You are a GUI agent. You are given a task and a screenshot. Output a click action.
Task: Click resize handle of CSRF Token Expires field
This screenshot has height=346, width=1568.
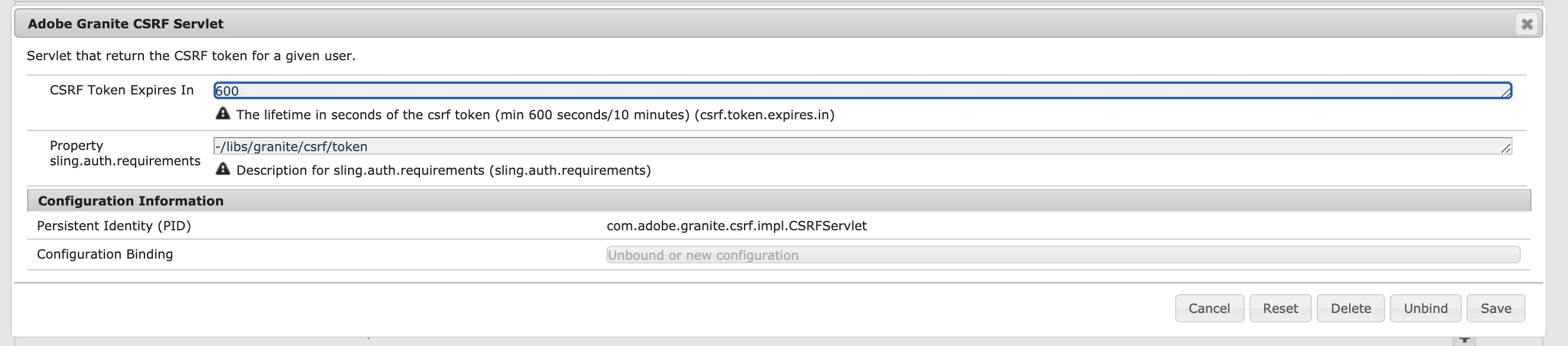point(1505,93)
